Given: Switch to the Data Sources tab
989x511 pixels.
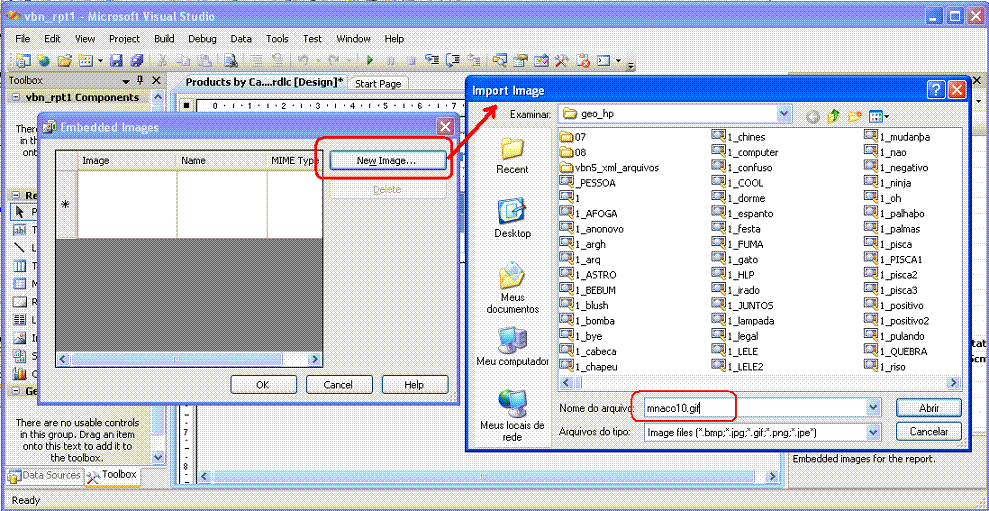Looking at the screenshot, I should [45, 475].
